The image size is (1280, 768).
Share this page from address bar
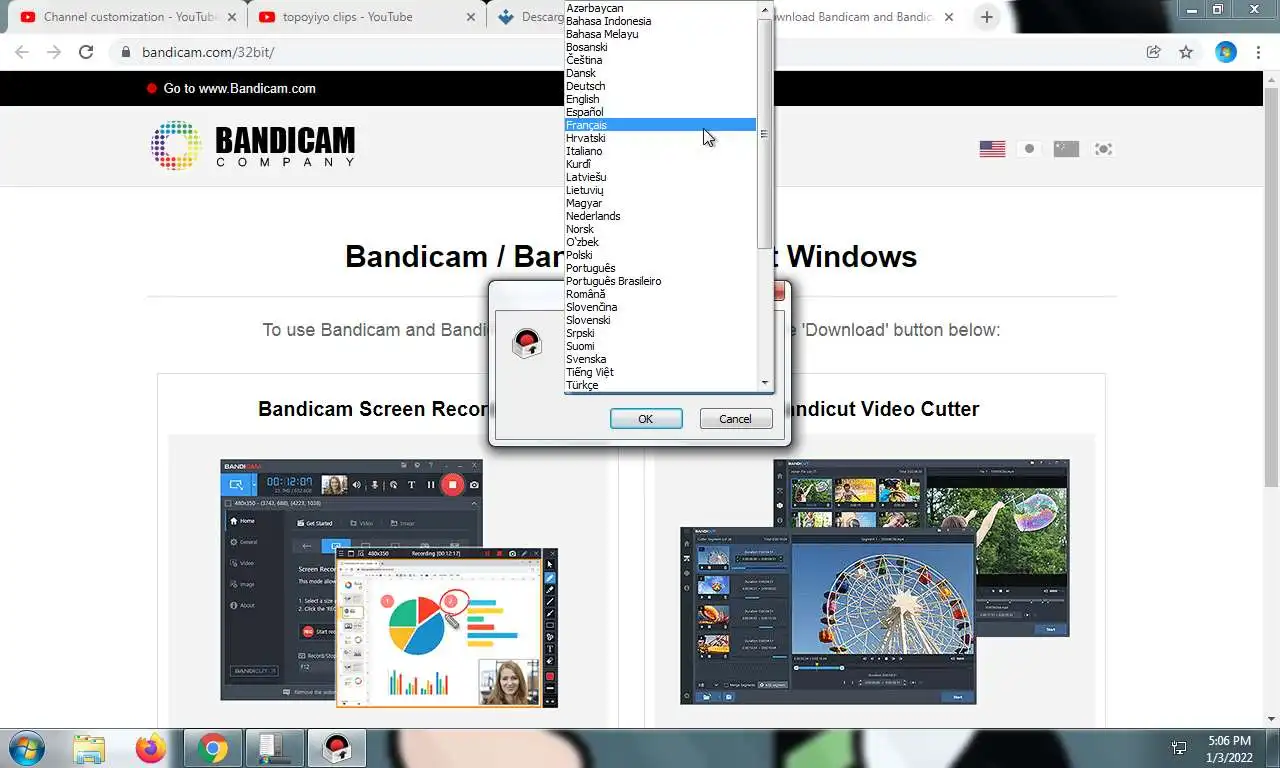click(x=1153, y=52)
